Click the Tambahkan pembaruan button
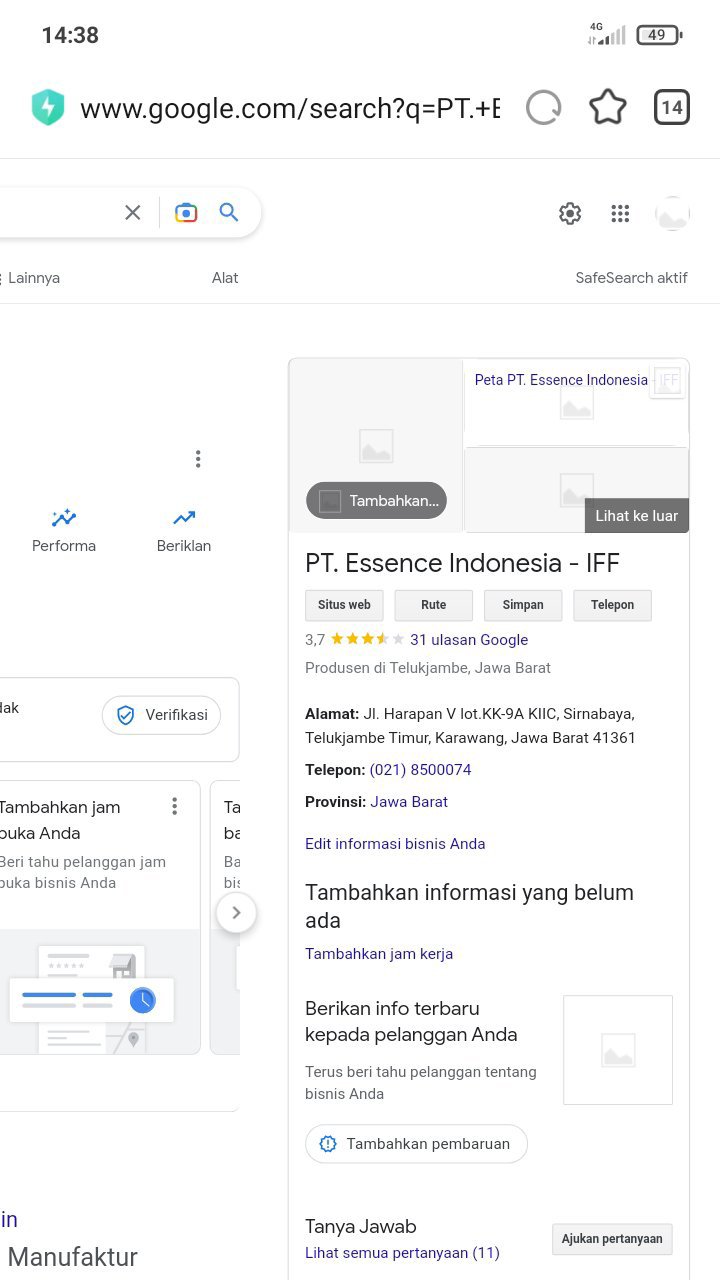Screen dimensions: 720x1280 click(416, 1144)
